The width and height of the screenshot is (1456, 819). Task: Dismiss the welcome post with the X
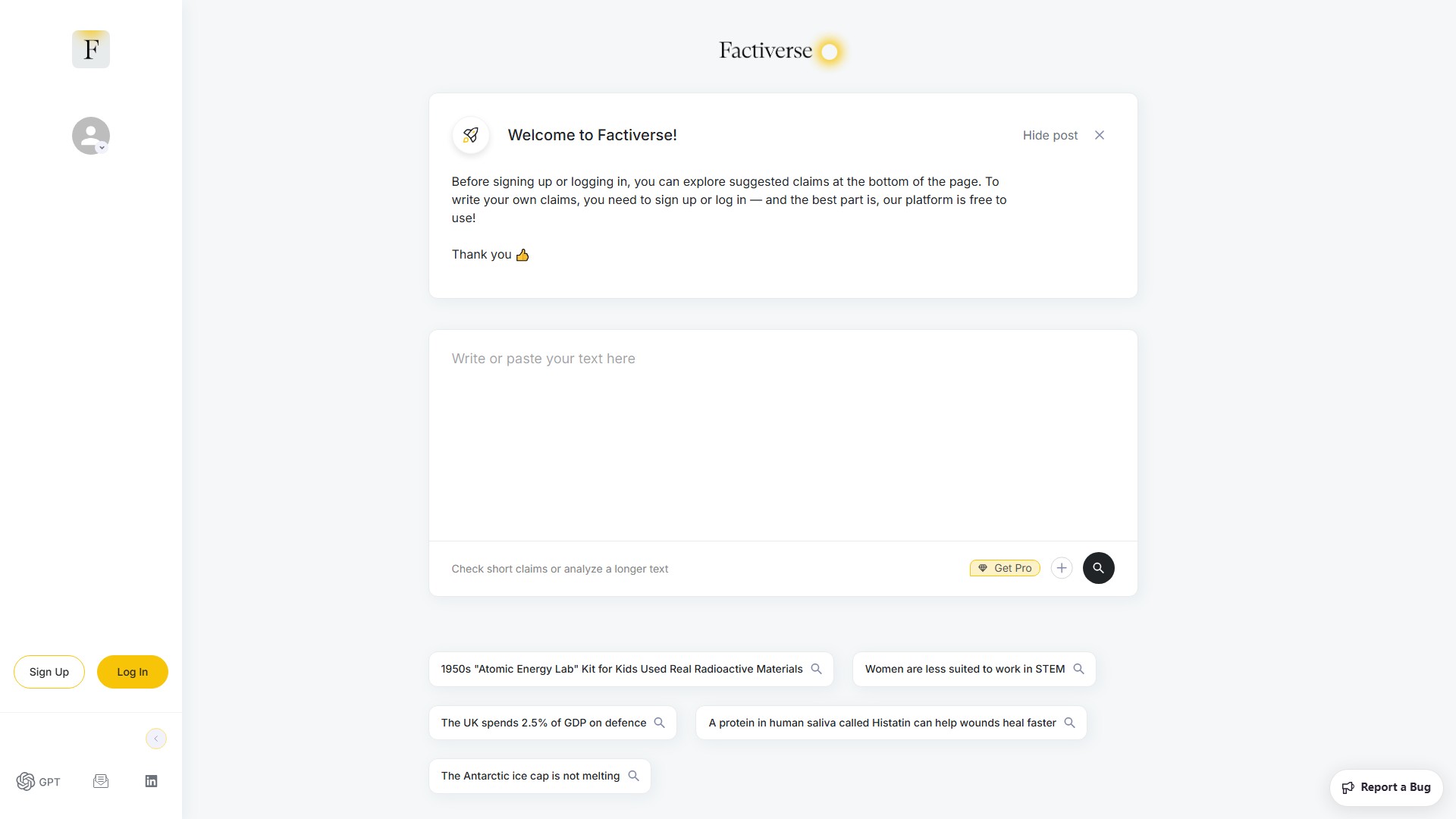click(1099, 135)
